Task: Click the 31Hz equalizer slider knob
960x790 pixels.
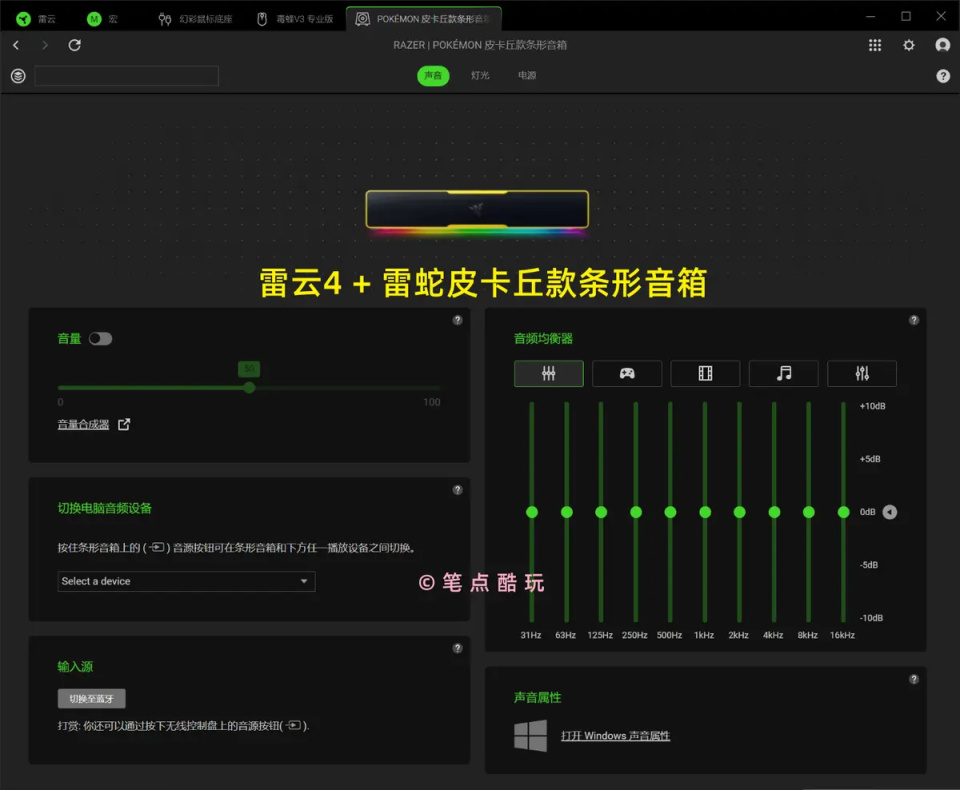Action: (532, 512)
